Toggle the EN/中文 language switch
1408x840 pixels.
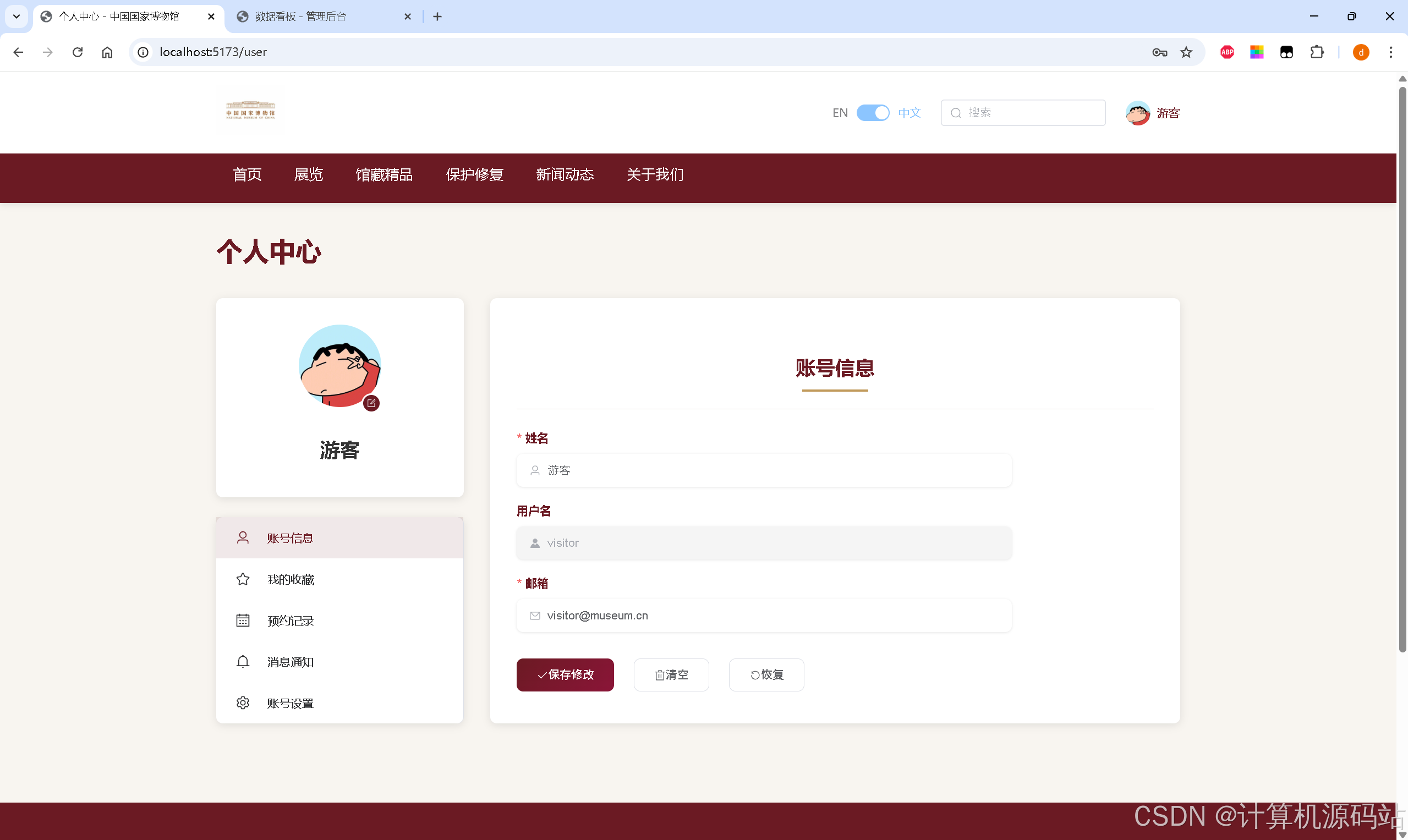[x=873, y=113]
